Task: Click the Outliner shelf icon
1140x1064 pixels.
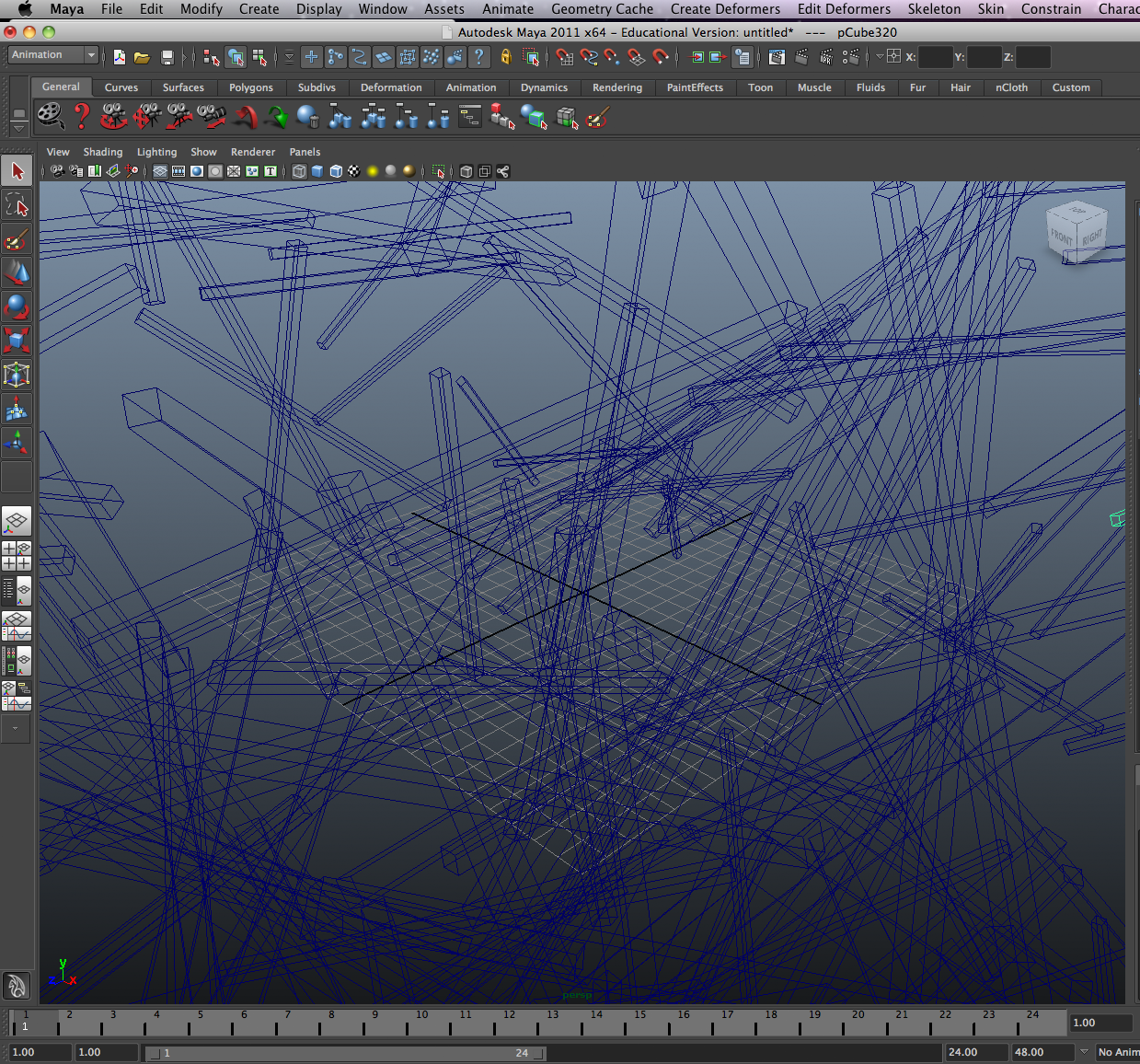Action: (470, 117)
